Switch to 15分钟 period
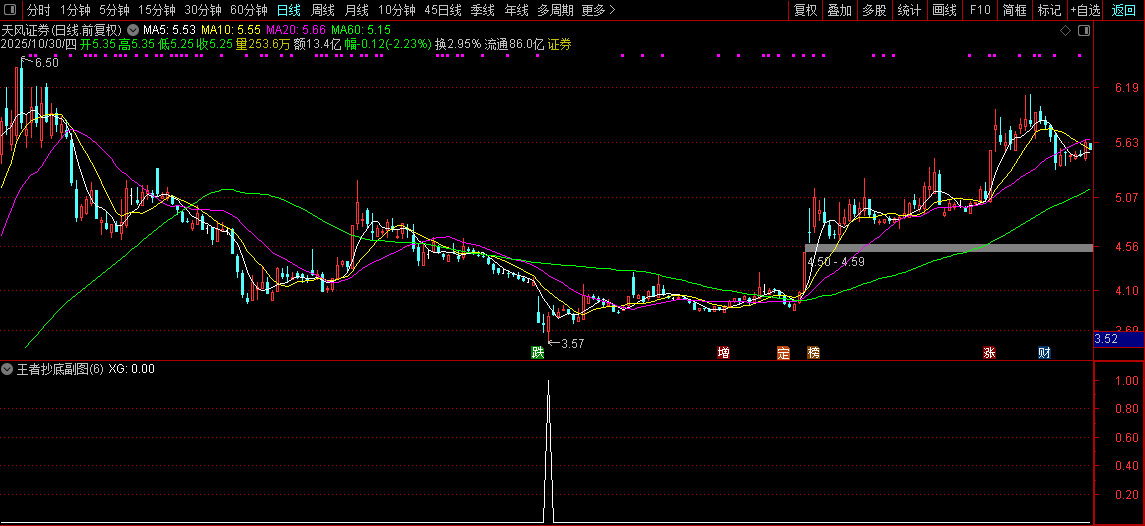The image size is (1145, 526). [157, 10]
